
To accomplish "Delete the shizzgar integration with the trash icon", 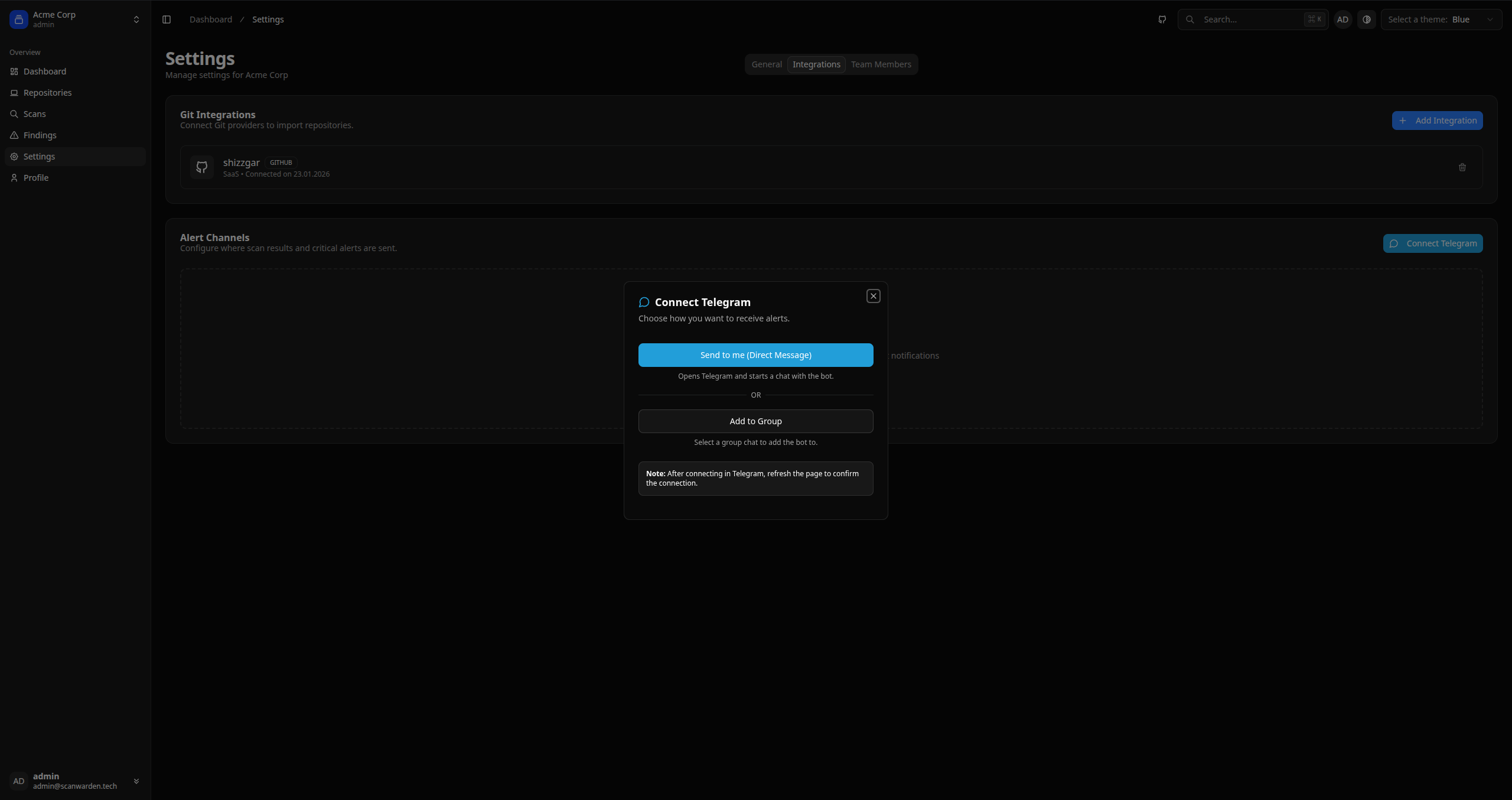I will 1462,167.
